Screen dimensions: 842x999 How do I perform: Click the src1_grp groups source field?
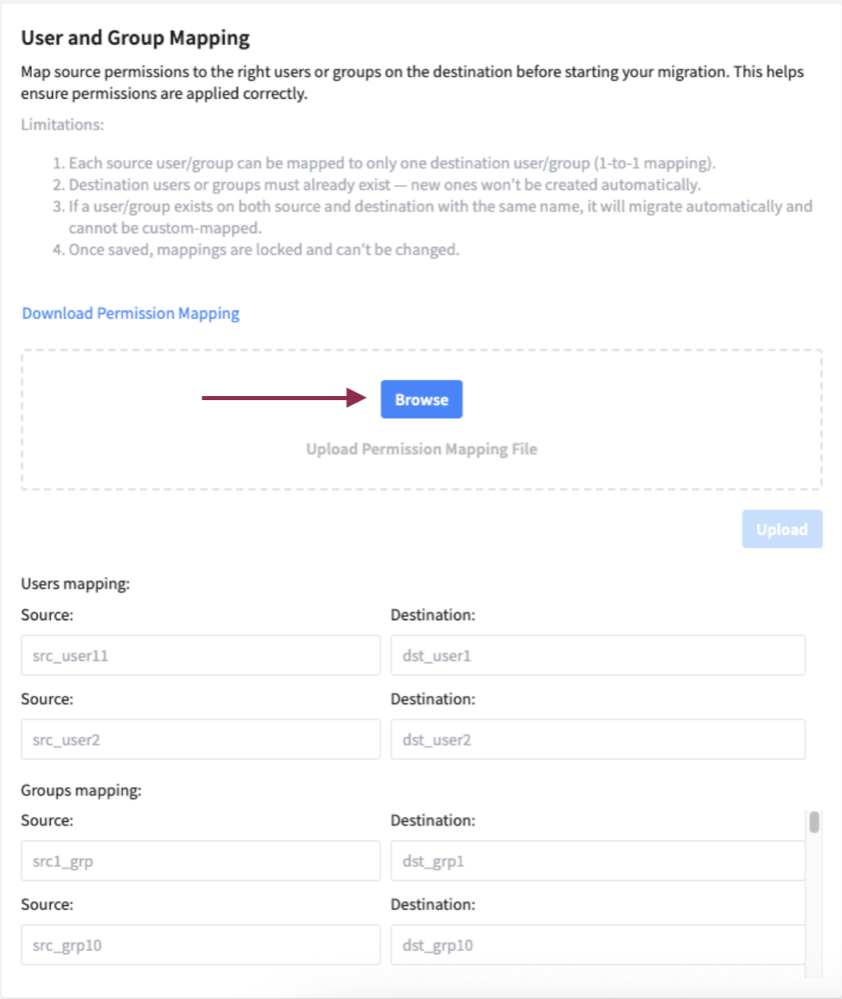click(200, 860)
